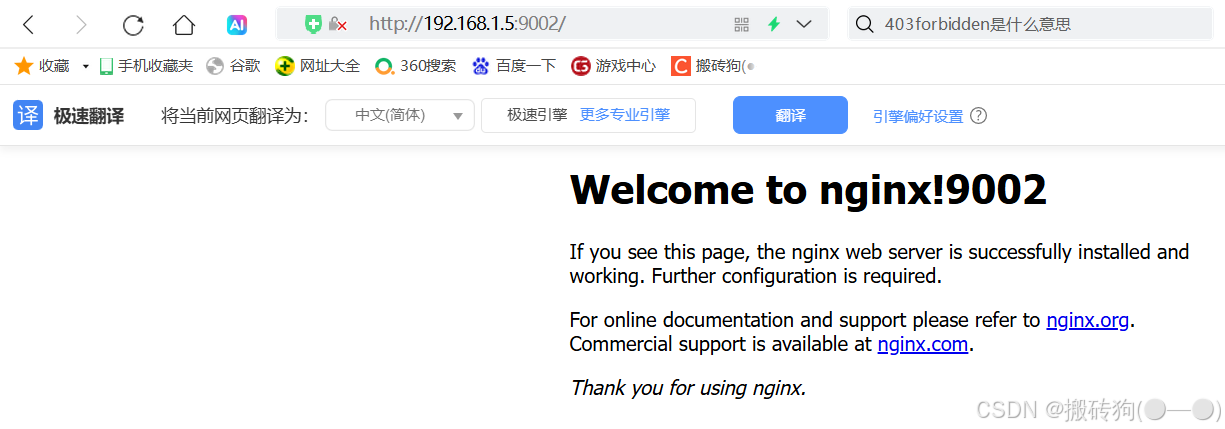This screenshot has height=429, width=1225.
Task: Reload the page with the refresh icon
Action: pos(133,24)
